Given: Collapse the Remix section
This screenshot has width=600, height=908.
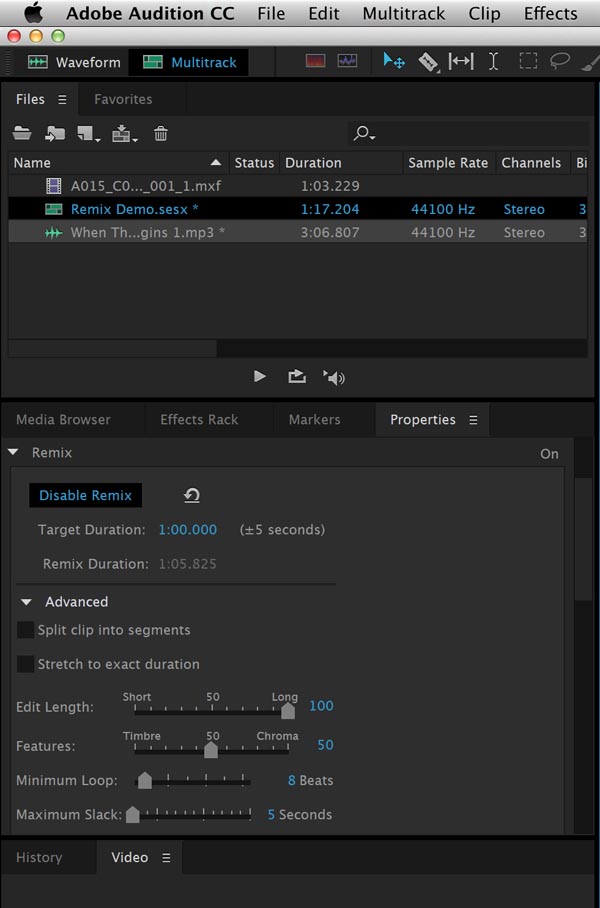Looking at the screenshot, I should (13, 452).
